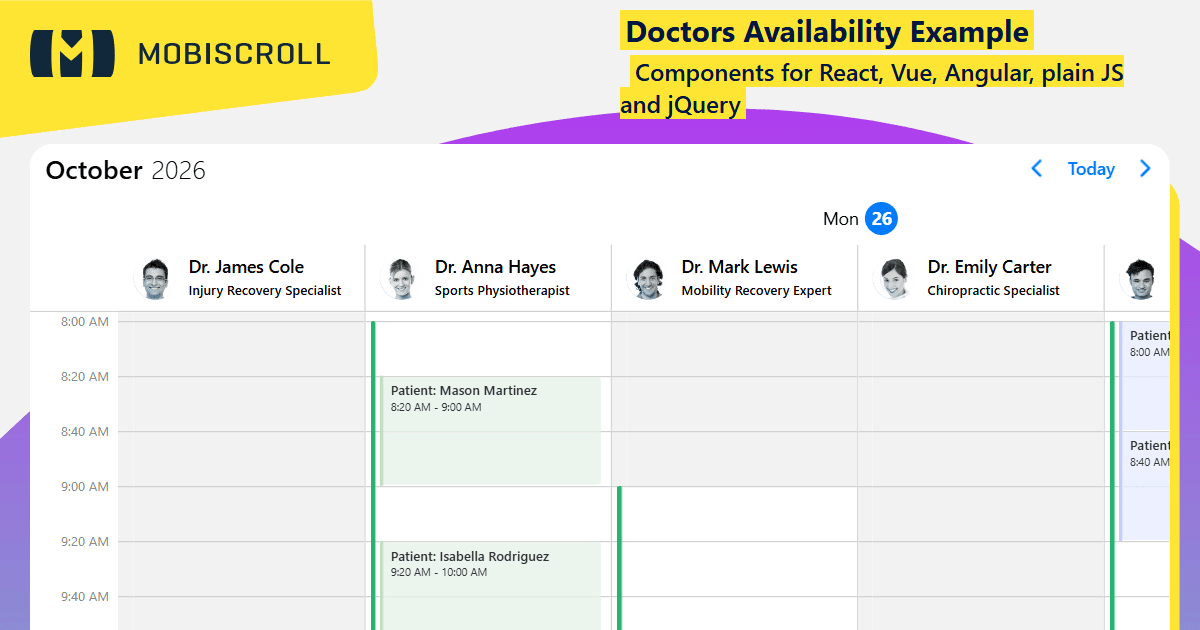
Task: Click Dr. James Cole avatar
Action: coord(155,279)
